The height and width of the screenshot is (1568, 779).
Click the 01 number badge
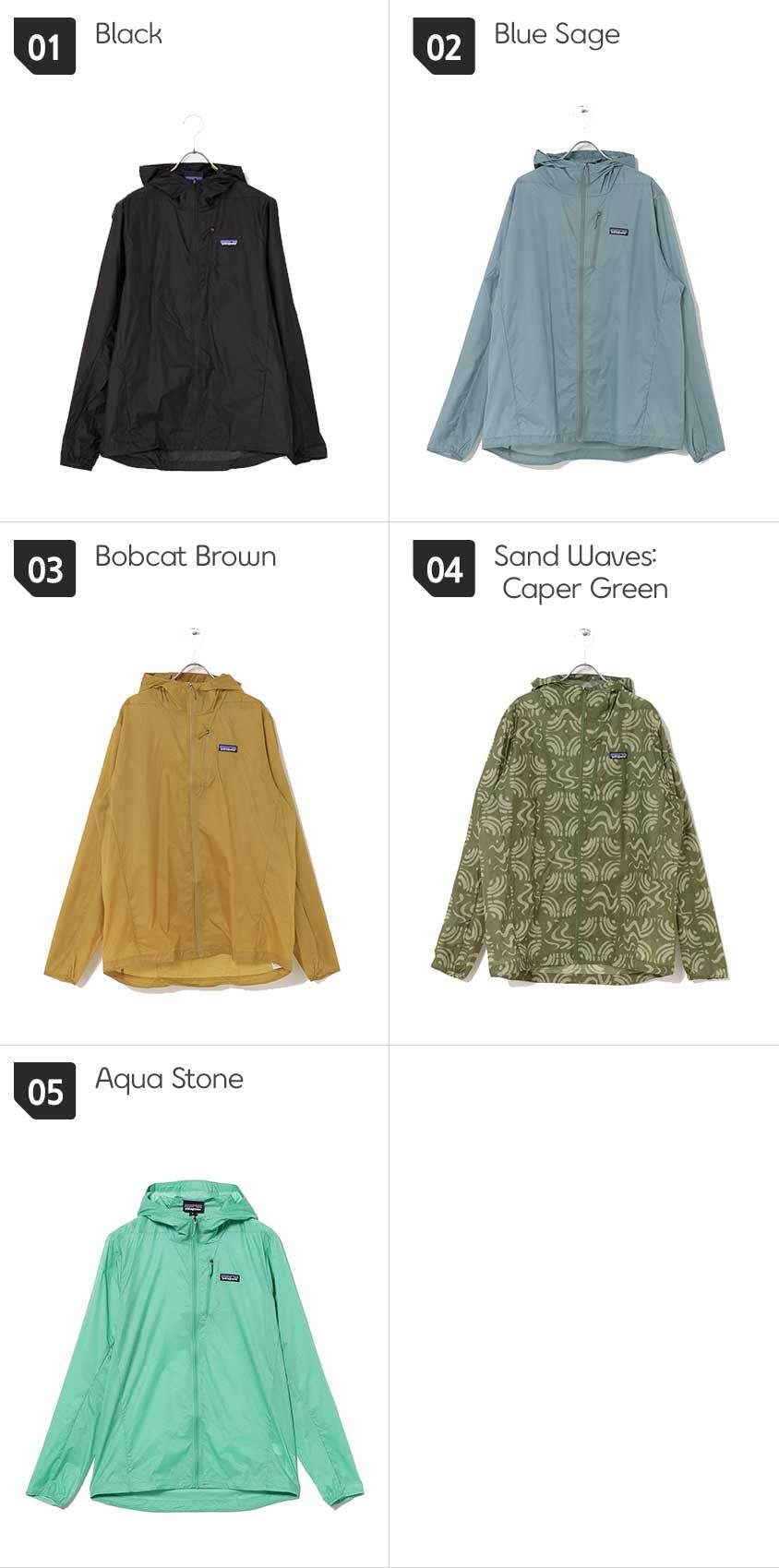[44, 46]
